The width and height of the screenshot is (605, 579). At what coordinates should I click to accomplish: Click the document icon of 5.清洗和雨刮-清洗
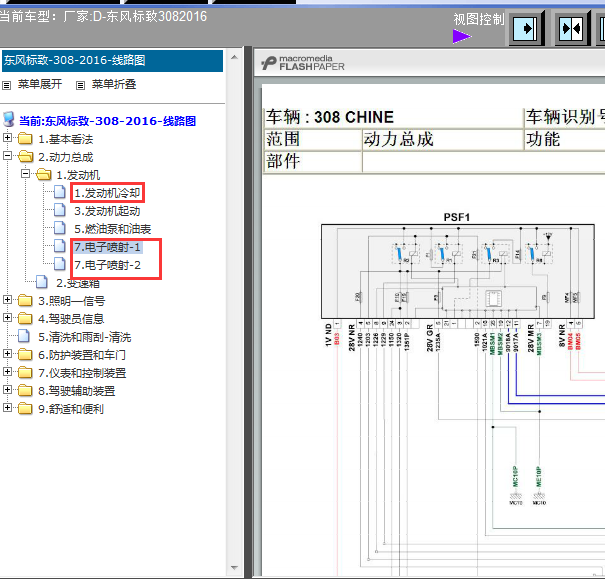click(x=24, y=336)
